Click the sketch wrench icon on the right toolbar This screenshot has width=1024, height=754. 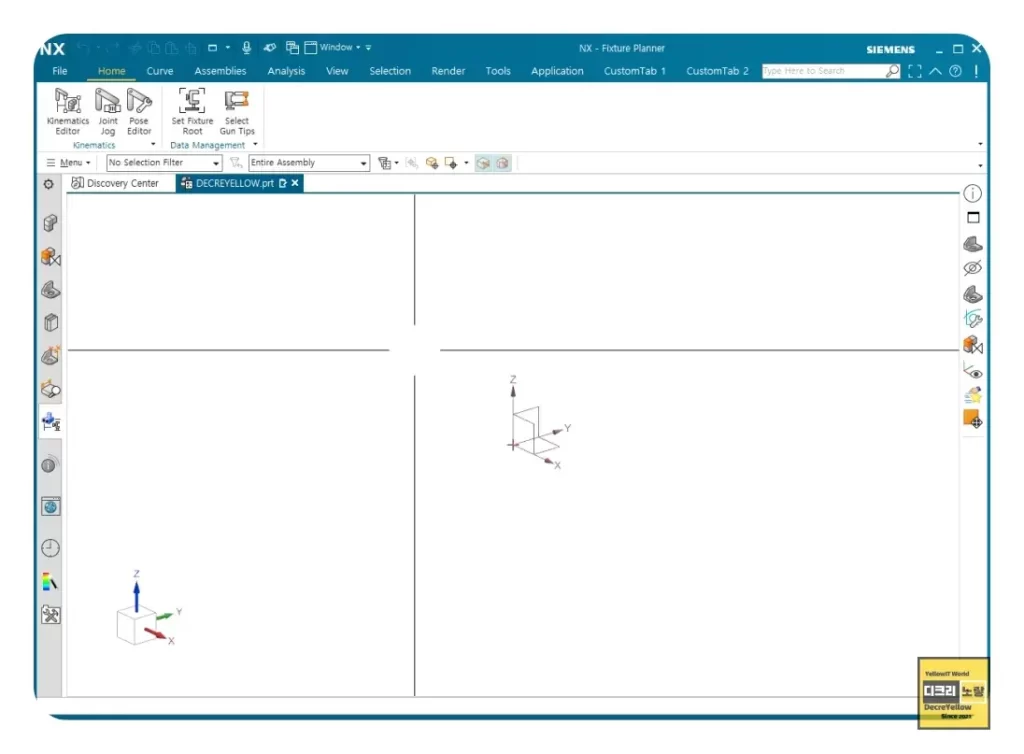972,319
